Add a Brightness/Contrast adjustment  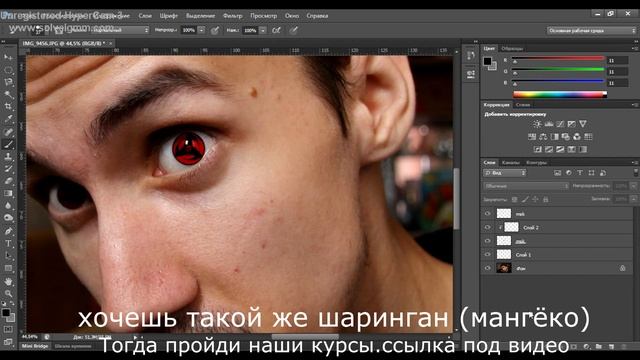coord(537,124)
